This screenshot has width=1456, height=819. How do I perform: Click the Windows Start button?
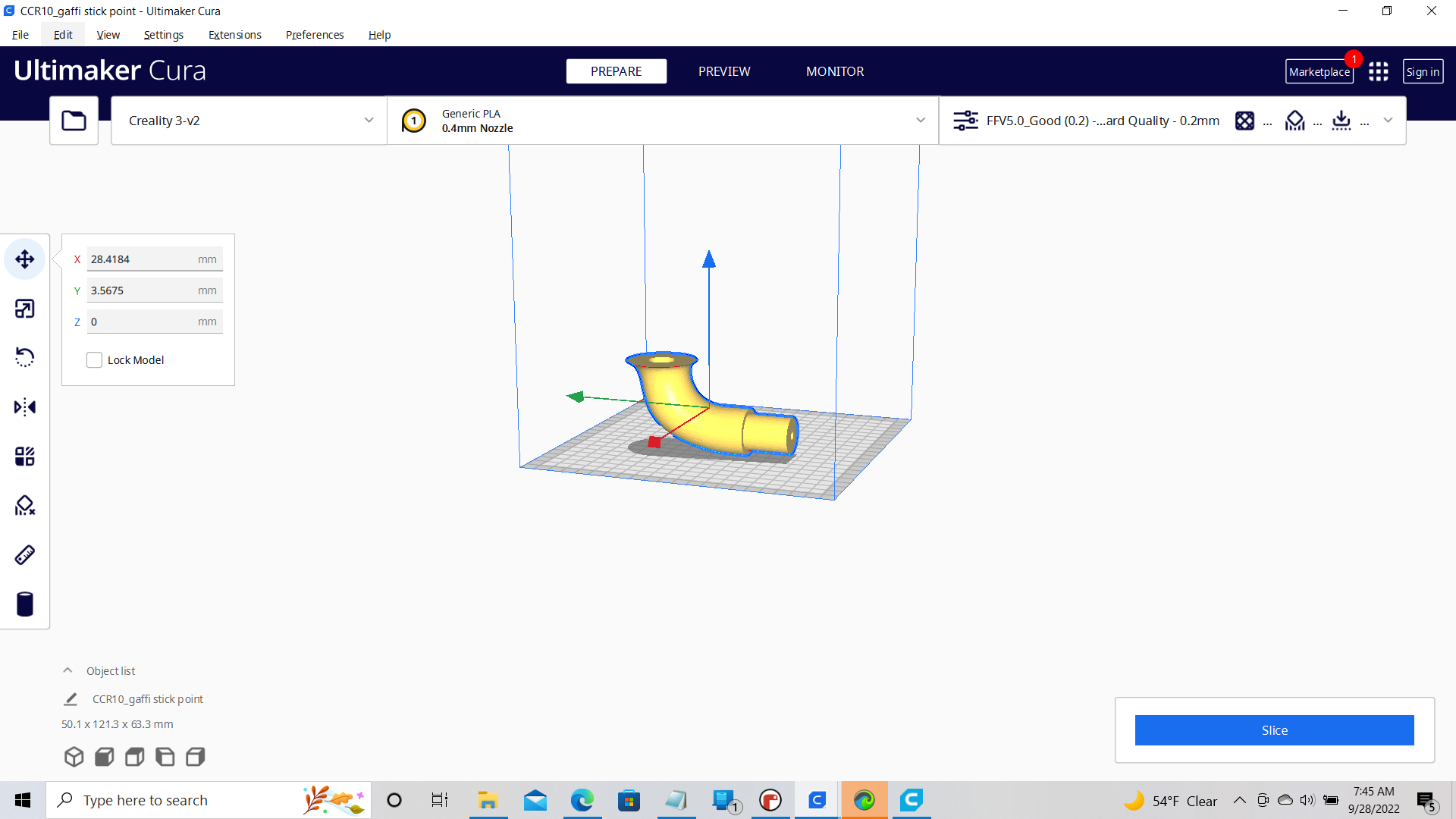pos(23,800)
